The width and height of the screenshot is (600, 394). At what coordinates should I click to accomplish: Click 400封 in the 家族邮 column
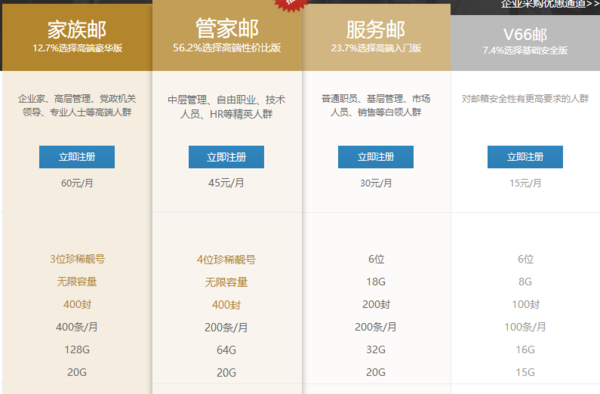[77, 304]
